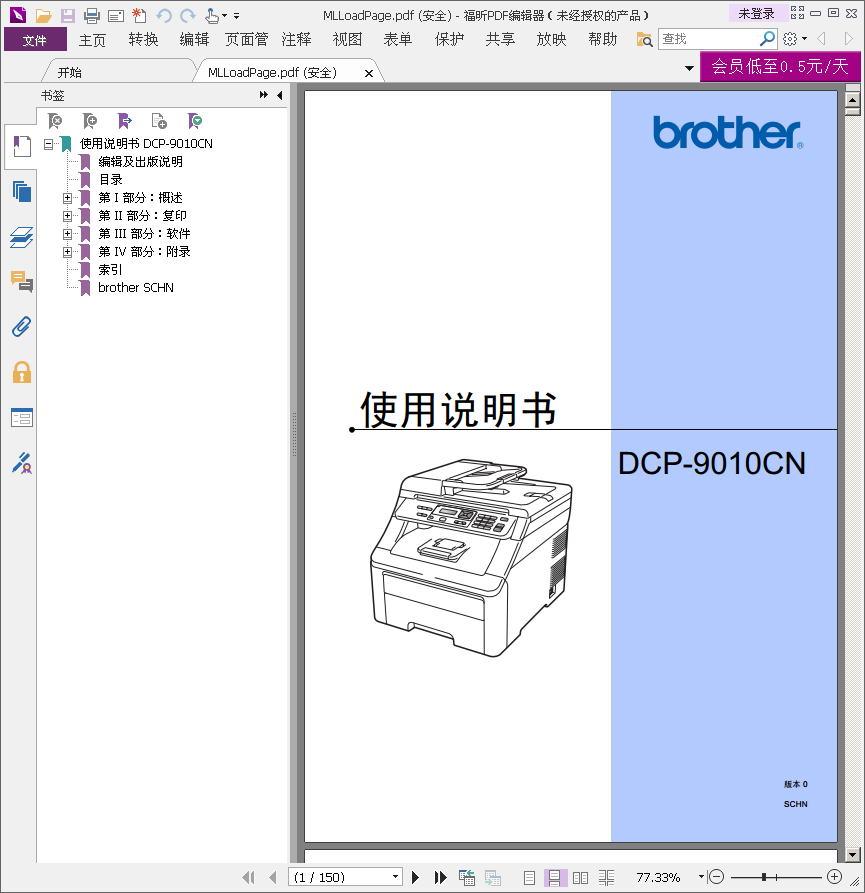This screenshot has width=865, height=893.
Task: Go to the first page
Action: click(248, 877)
